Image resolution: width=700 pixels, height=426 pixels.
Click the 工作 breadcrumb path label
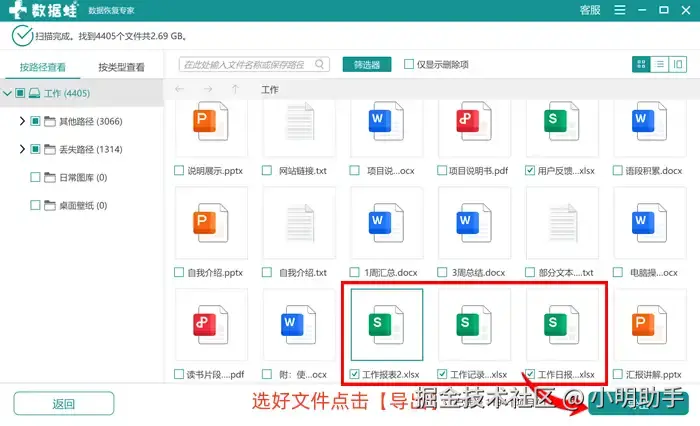pos(270,90)
